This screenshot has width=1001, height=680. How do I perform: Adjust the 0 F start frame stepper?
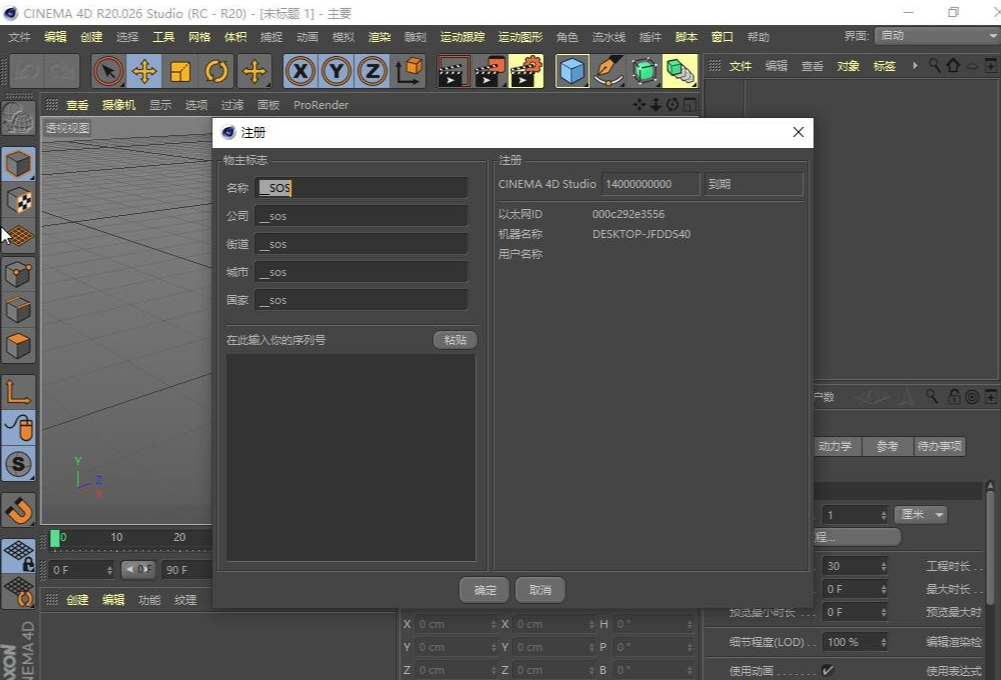tap(109, 570)
